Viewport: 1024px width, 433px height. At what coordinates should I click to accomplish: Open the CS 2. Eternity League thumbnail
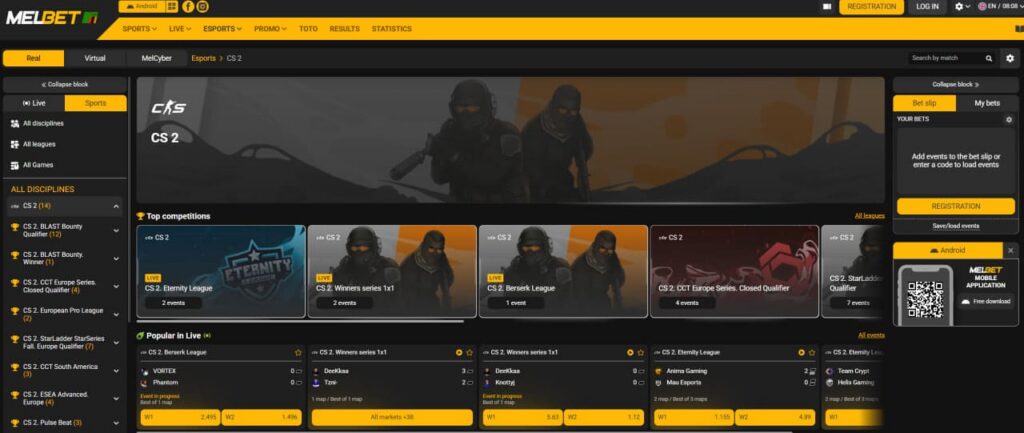tap(221, 272)
